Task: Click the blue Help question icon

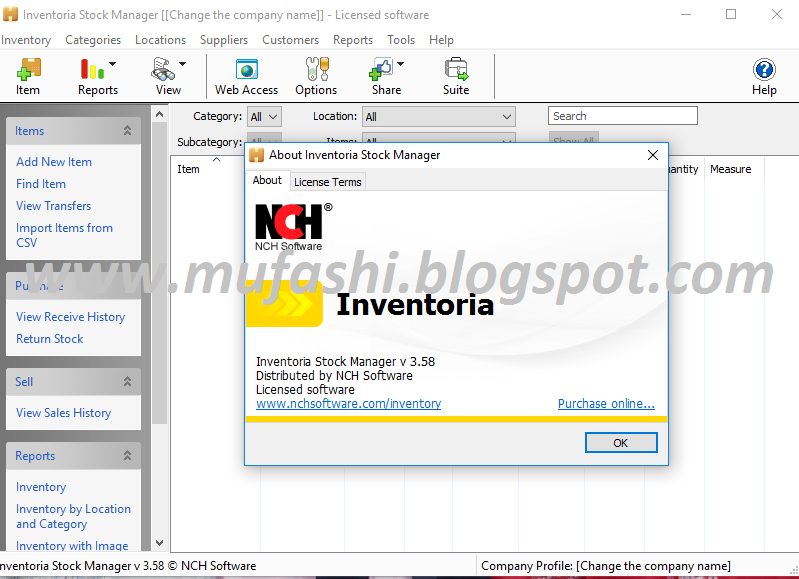Action: [764, 69]
